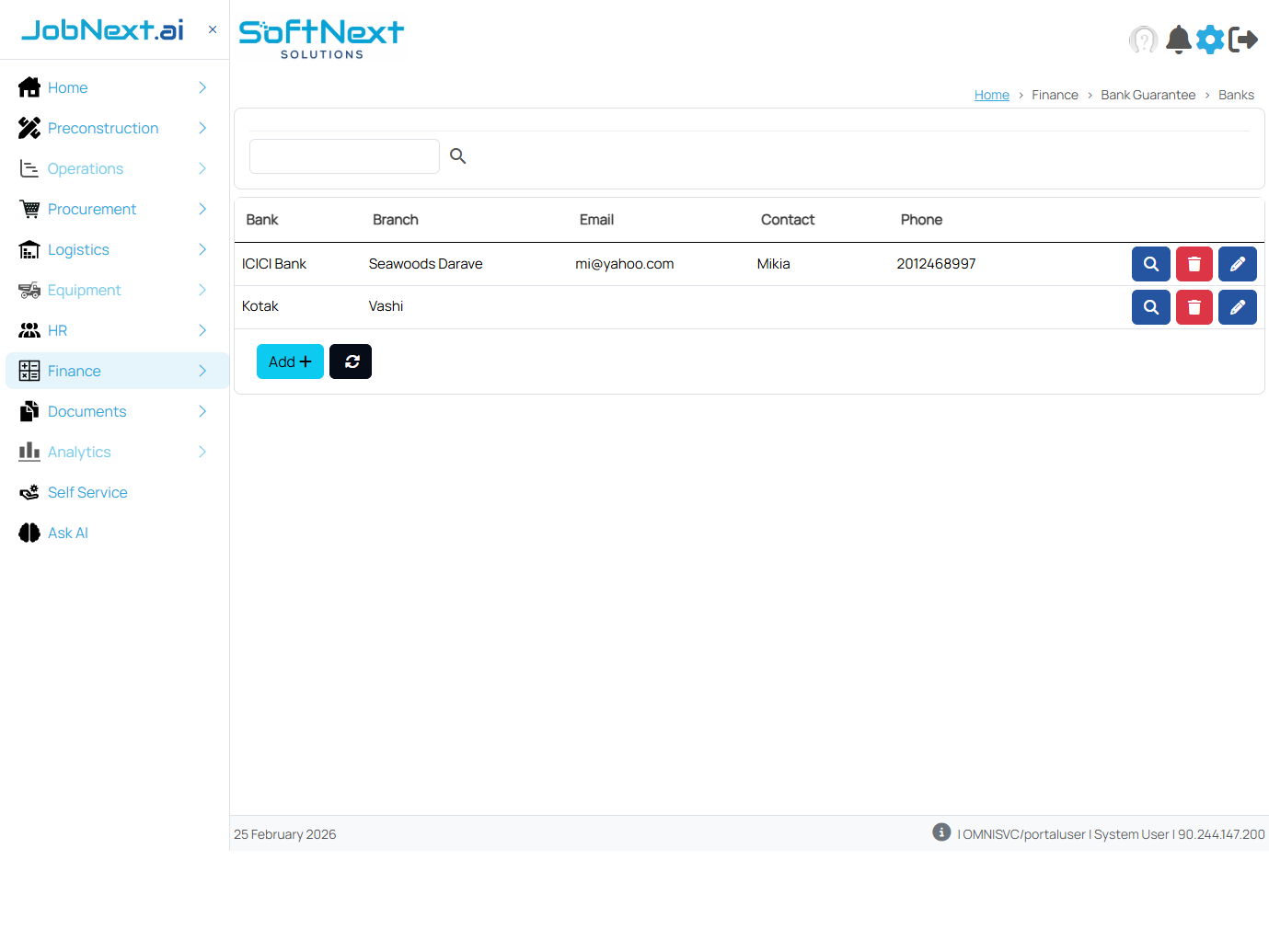Open Ask AI from sidebar
Viewport: 1269px width, 952px height.
pyautogui.click(x=68, y=533)
